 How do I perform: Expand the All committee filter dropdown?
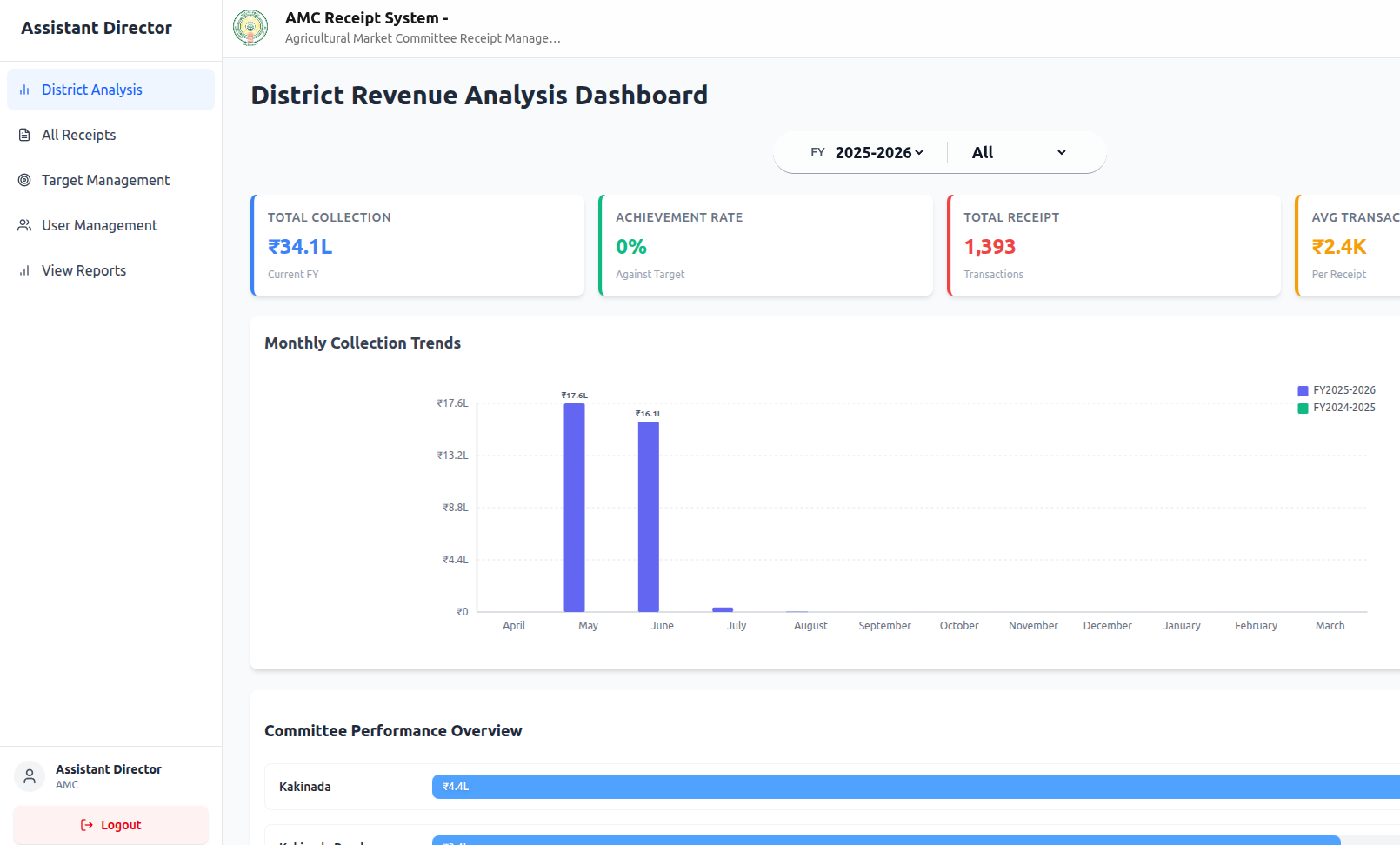click(1018, 153)
